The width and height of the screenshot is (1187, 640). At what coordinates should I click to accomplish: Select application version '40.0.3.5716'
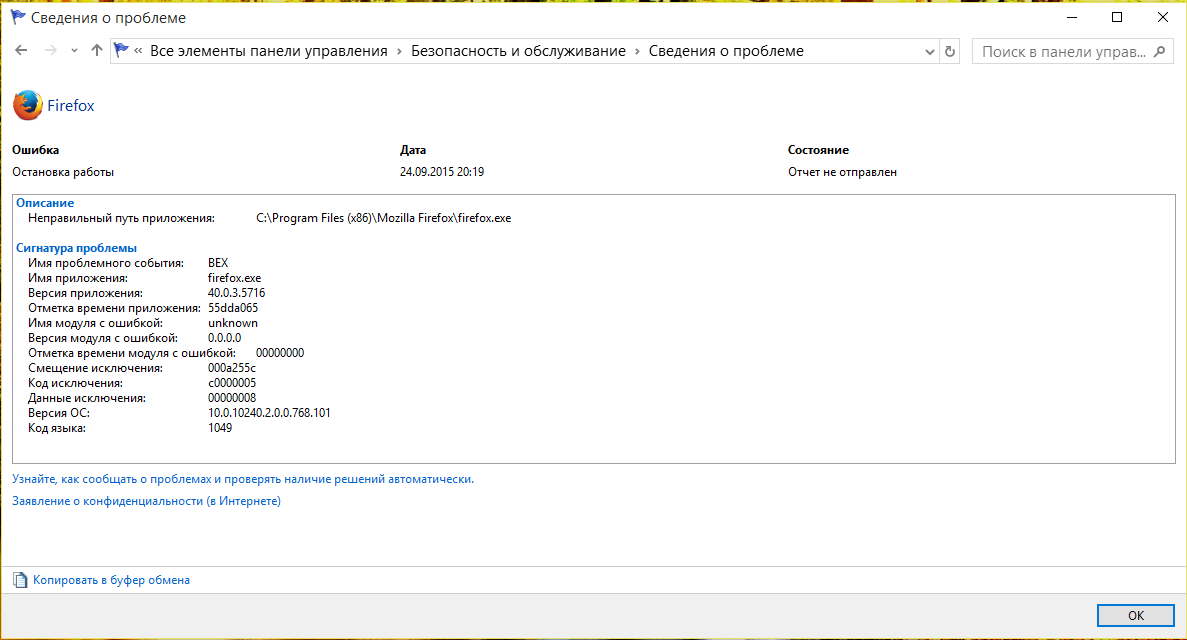point(236,293)
